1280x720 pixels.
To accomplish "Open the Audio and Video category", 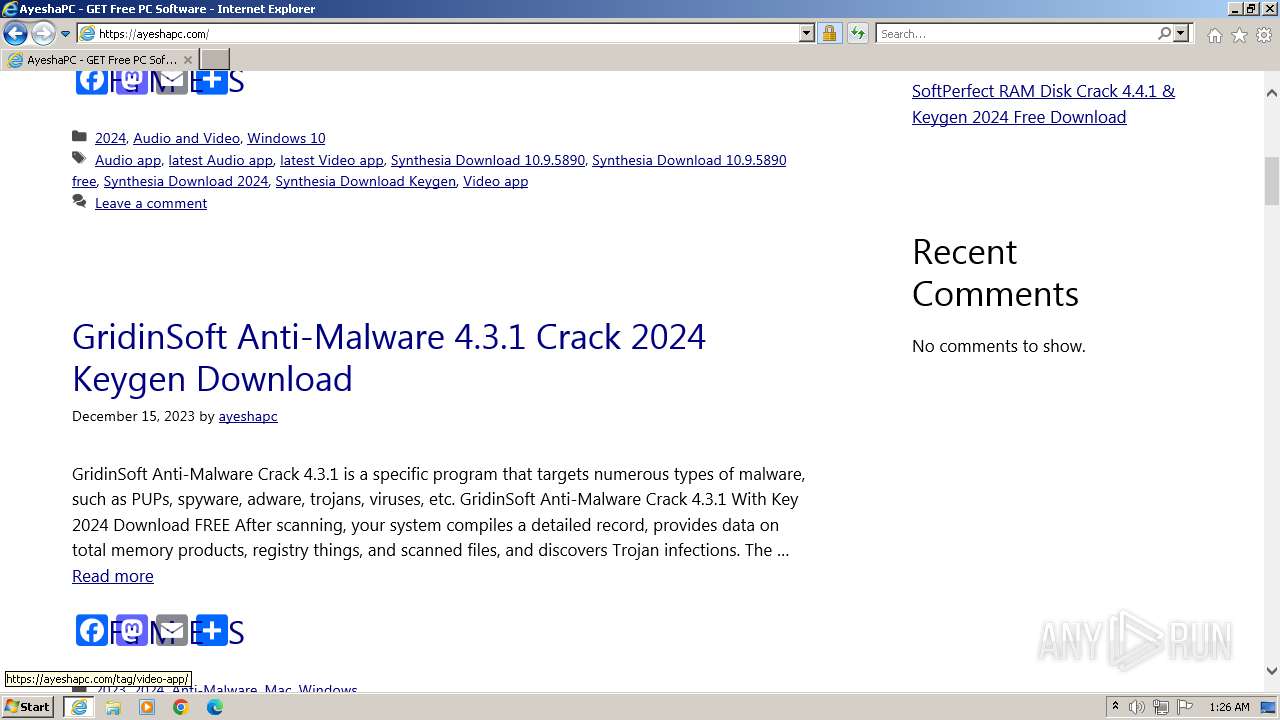I will [x=186, y=138].
